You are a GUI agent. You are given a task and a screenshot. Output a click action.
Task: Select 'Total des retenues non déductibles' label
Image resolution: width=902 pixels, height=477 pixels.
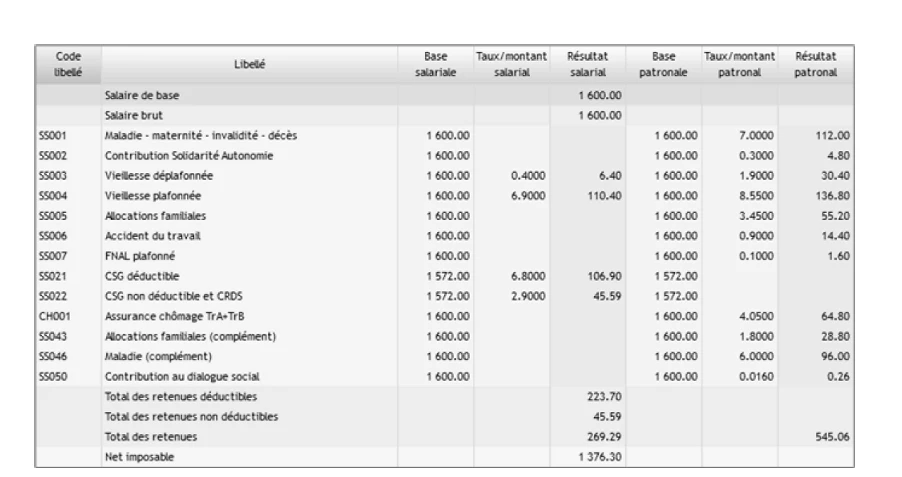191,418
